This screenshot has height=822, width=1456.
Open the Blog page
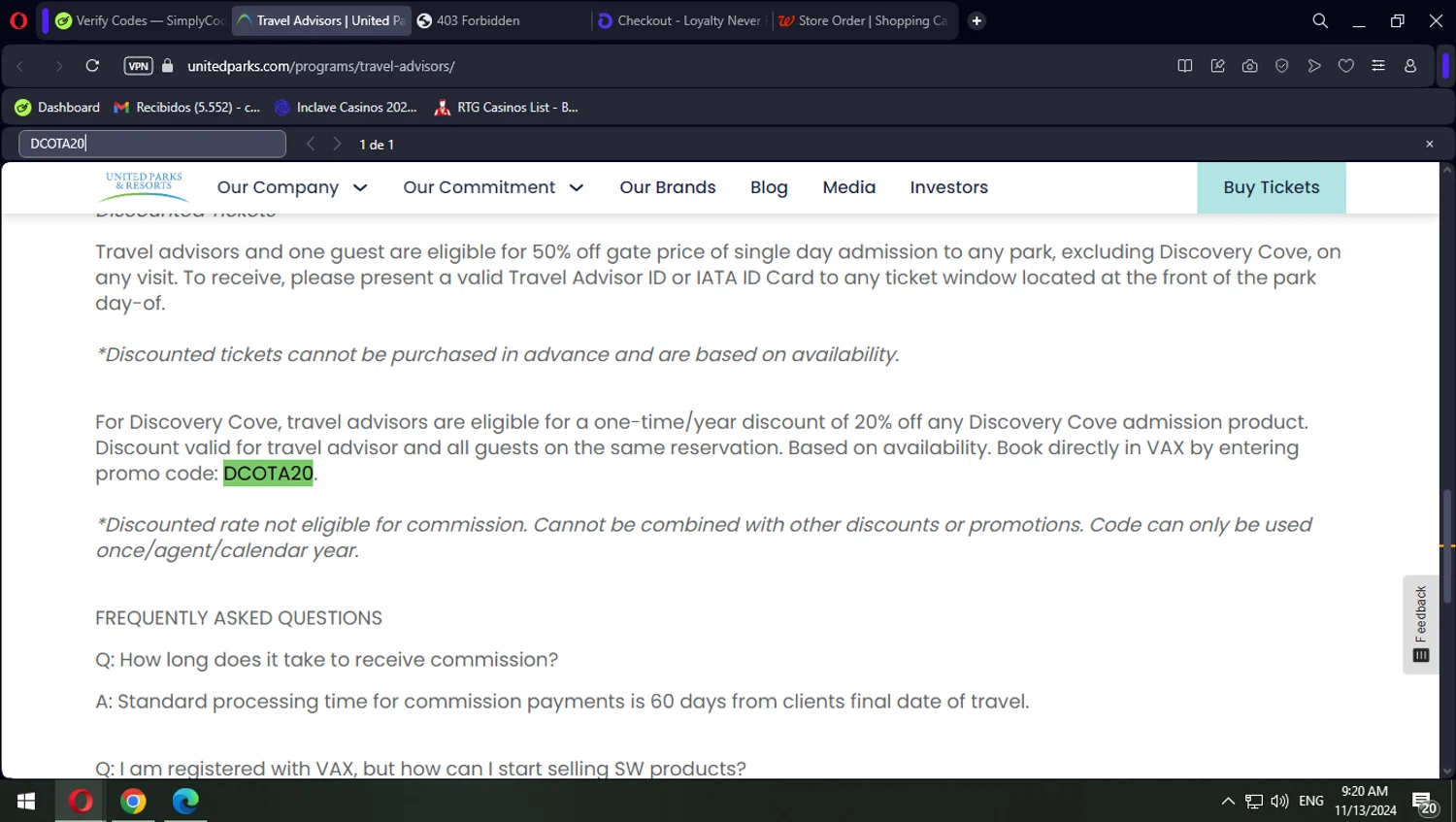point(769,187)
